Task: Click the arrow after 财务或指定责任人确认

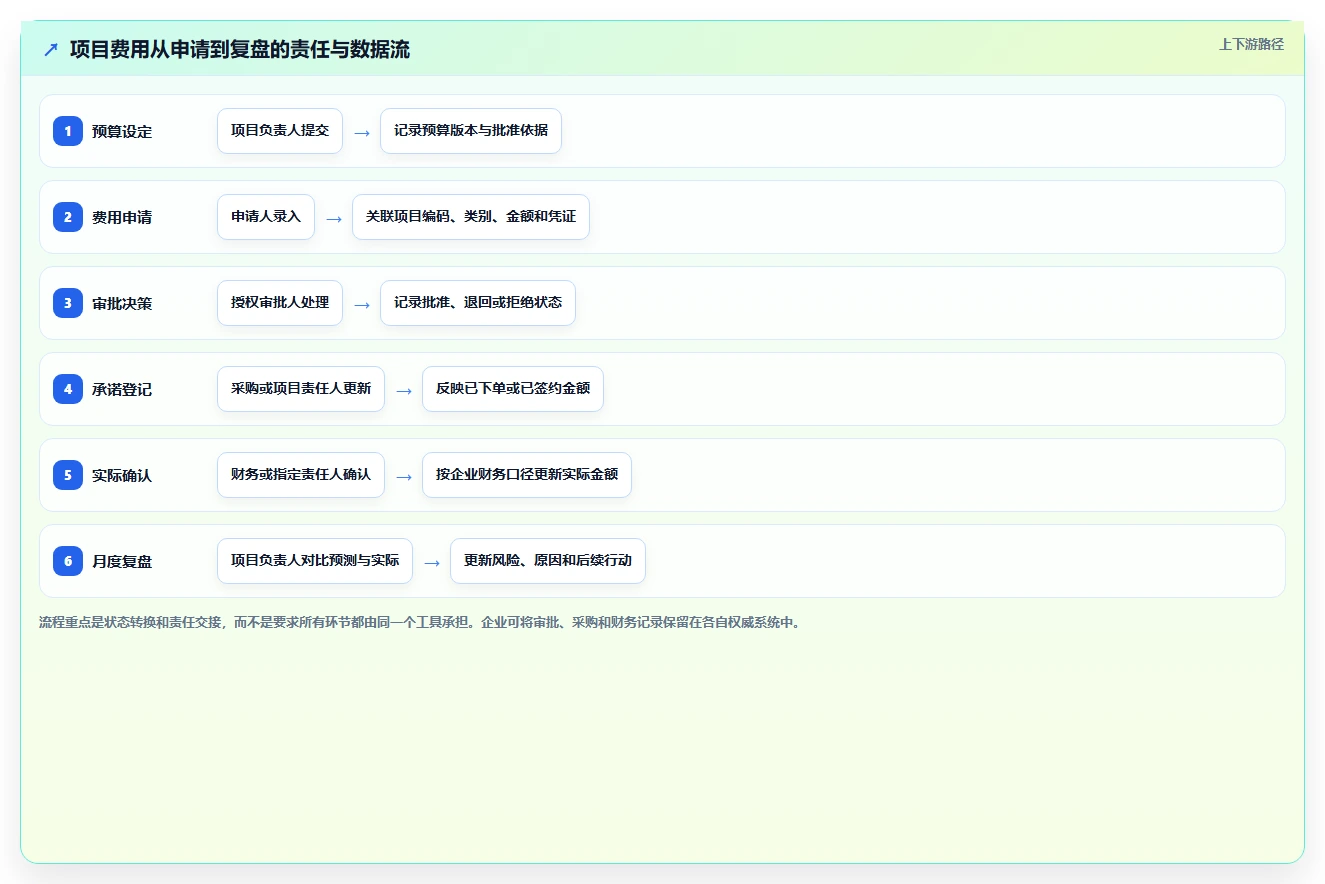Action: pyautogui.click(x=404, y=476)
